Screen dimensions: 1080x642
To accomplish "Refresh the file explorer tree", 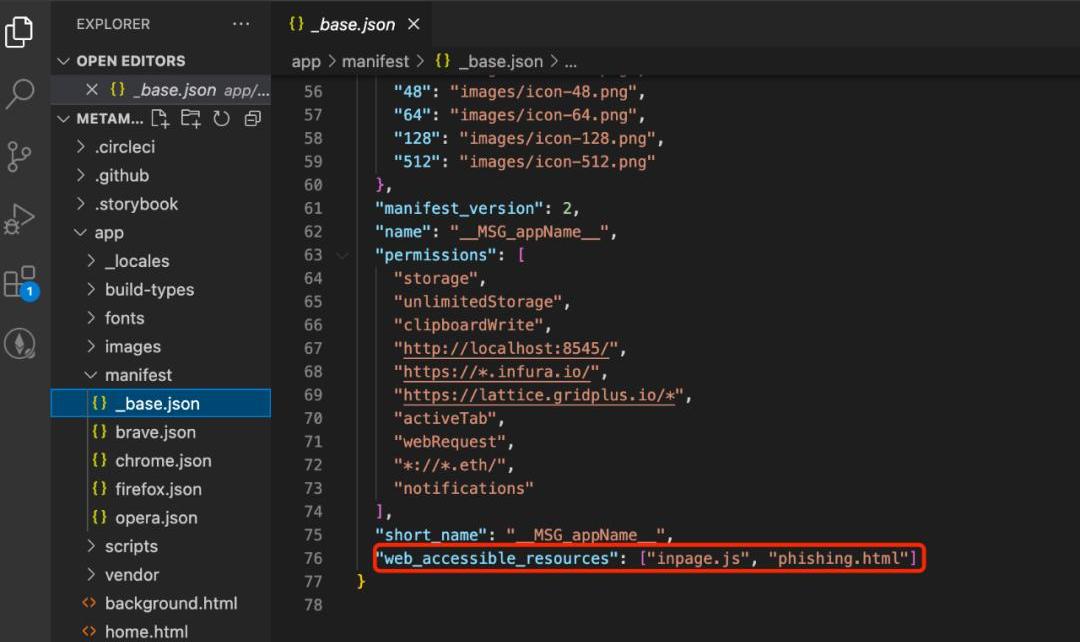I will (x=221, y=118).
